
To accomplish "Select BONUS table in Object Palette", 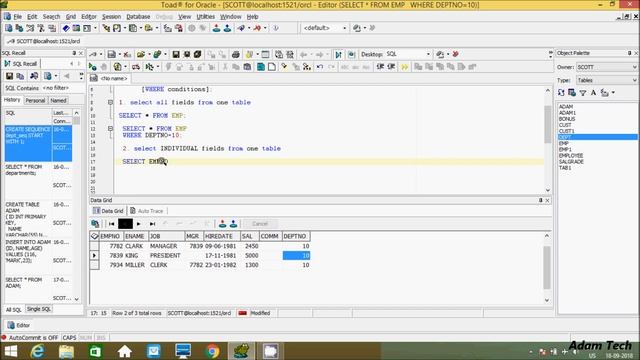I will tap(567, 119).
